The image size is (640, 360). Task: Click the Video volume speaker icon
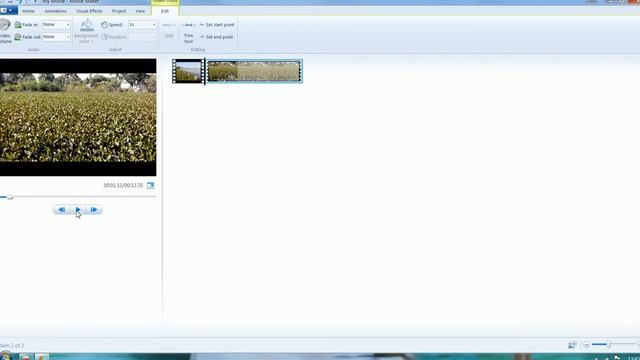pos(5,24)
